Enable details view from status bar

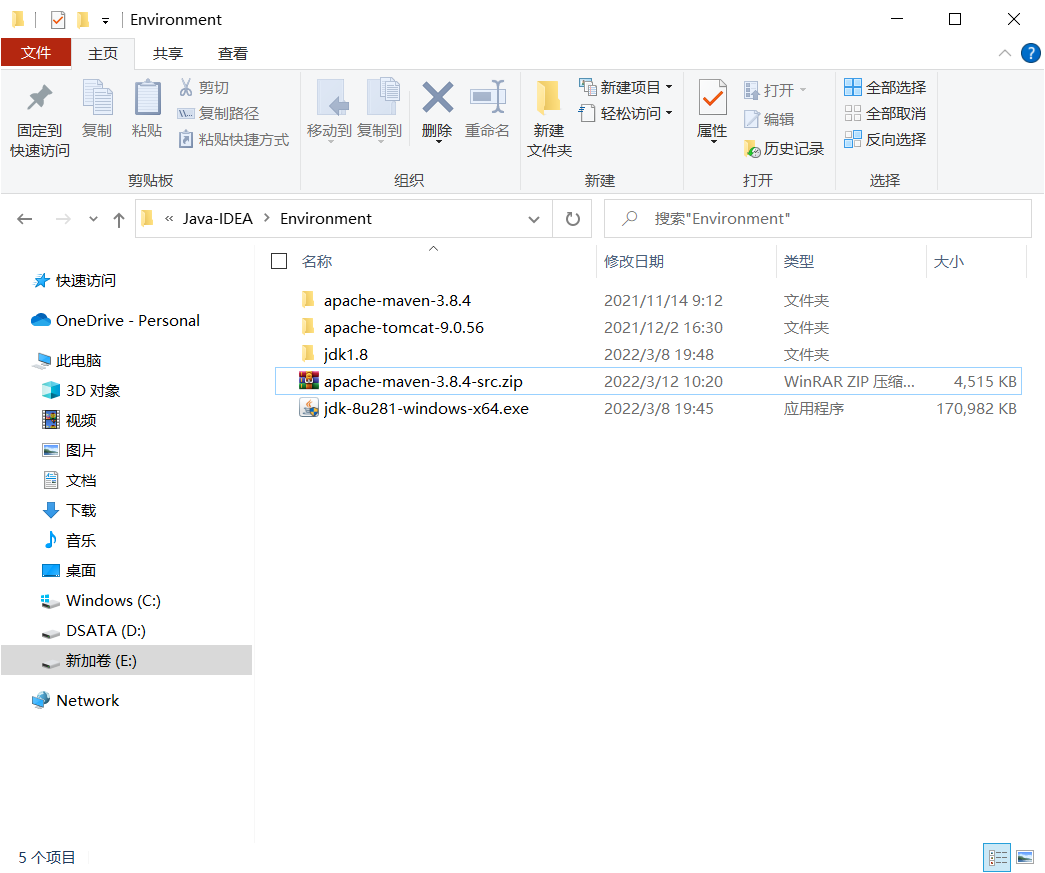click(997, 857)
